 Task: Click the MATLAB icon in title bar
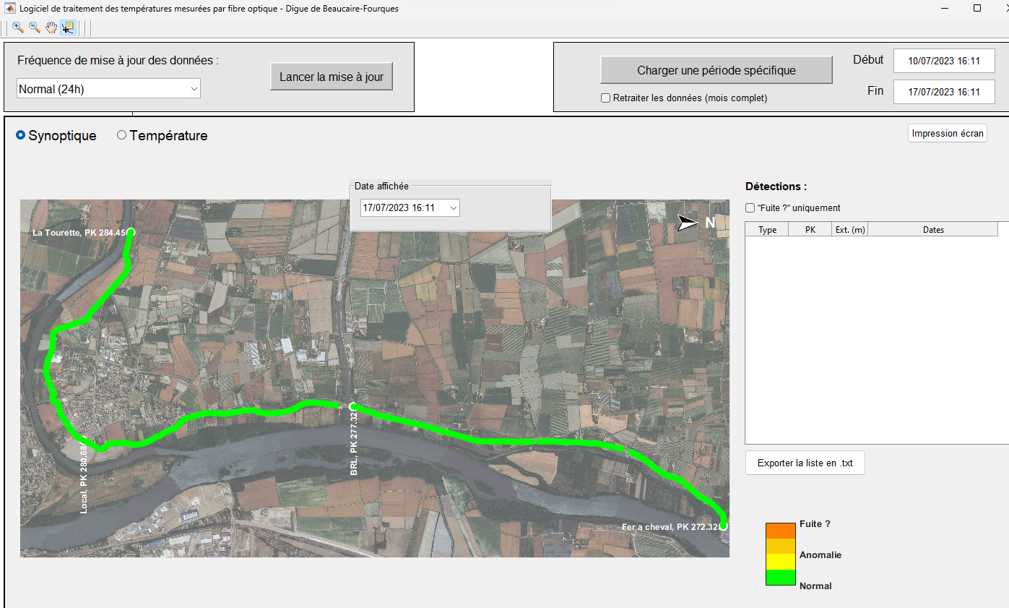(x=10, y=8)
